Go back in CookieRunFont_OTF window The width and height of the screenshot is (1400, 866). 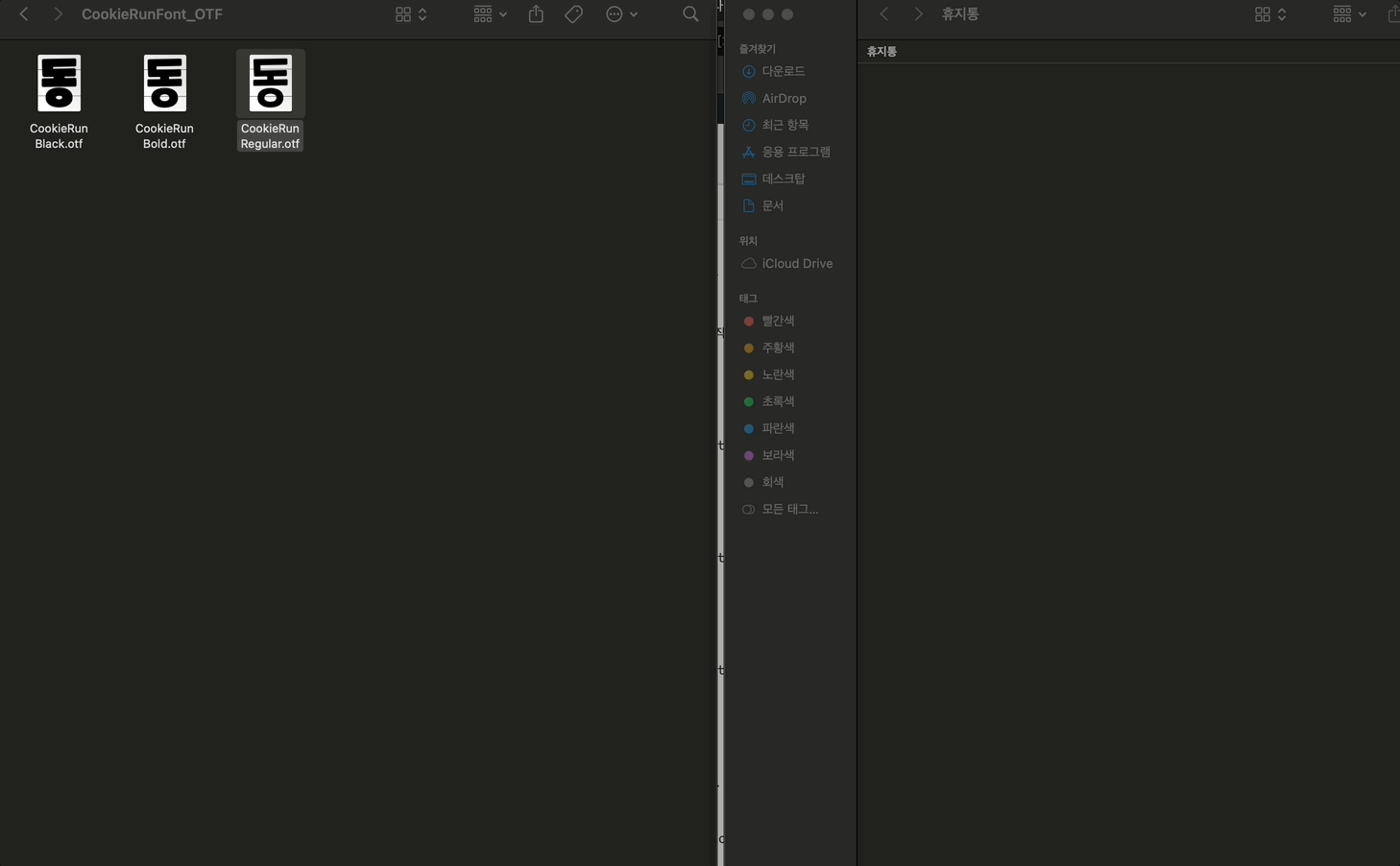pos(24,14)
